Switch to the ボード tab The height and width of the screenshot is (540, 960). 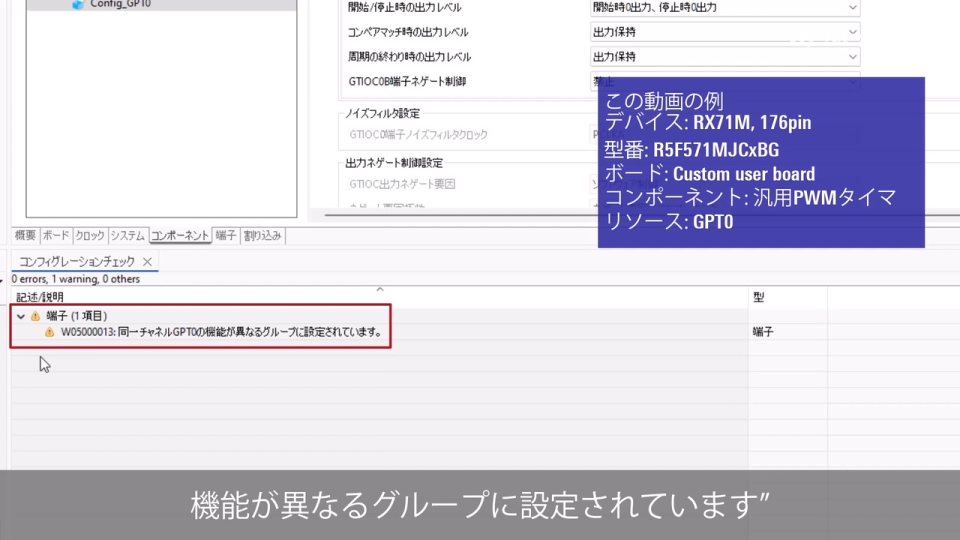tap(56, 236)
